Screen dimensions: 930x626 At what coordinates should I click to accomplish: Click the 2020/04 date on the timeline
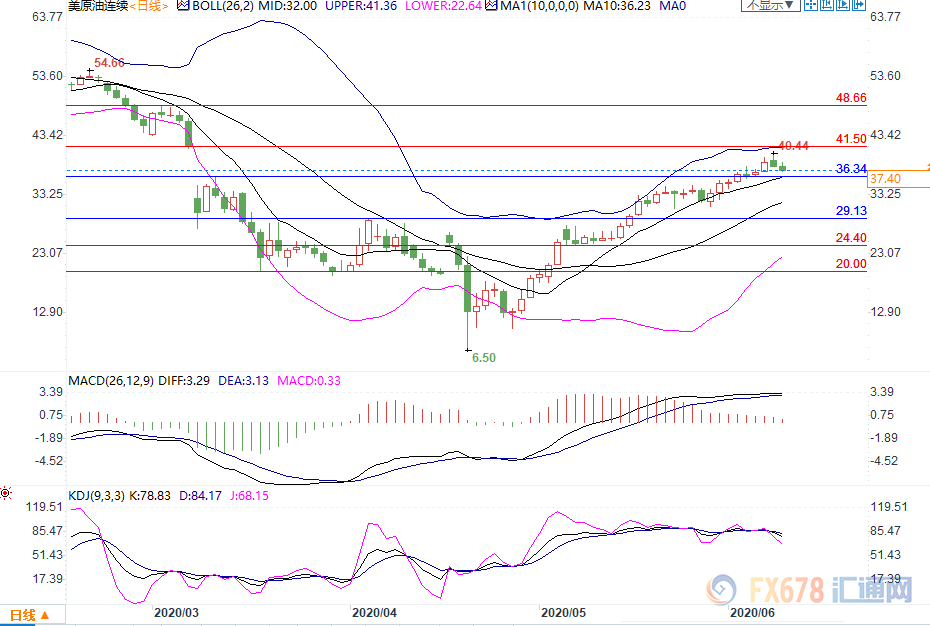tap(377, 610)
